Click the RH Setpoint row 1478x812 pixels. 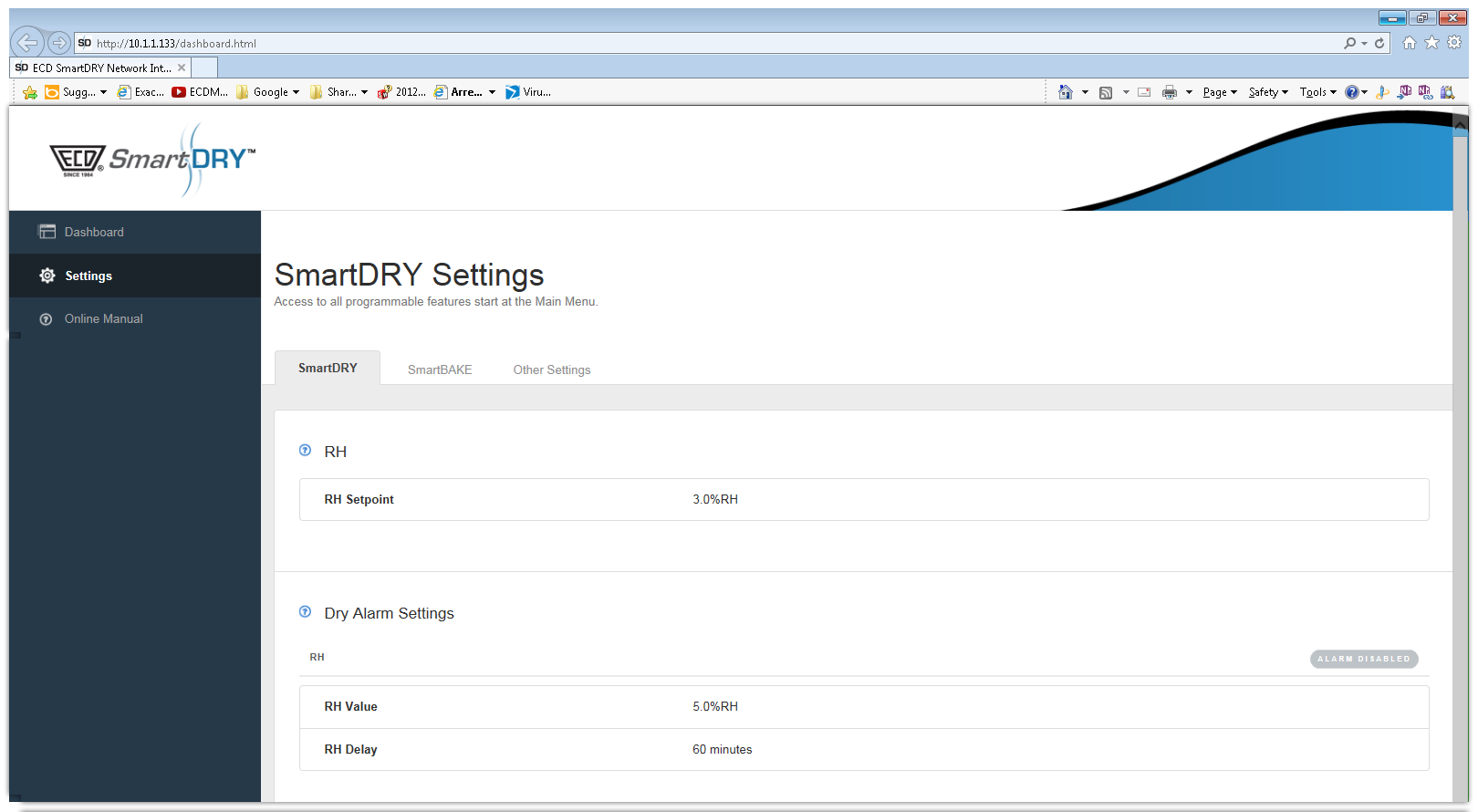[864, 499]
